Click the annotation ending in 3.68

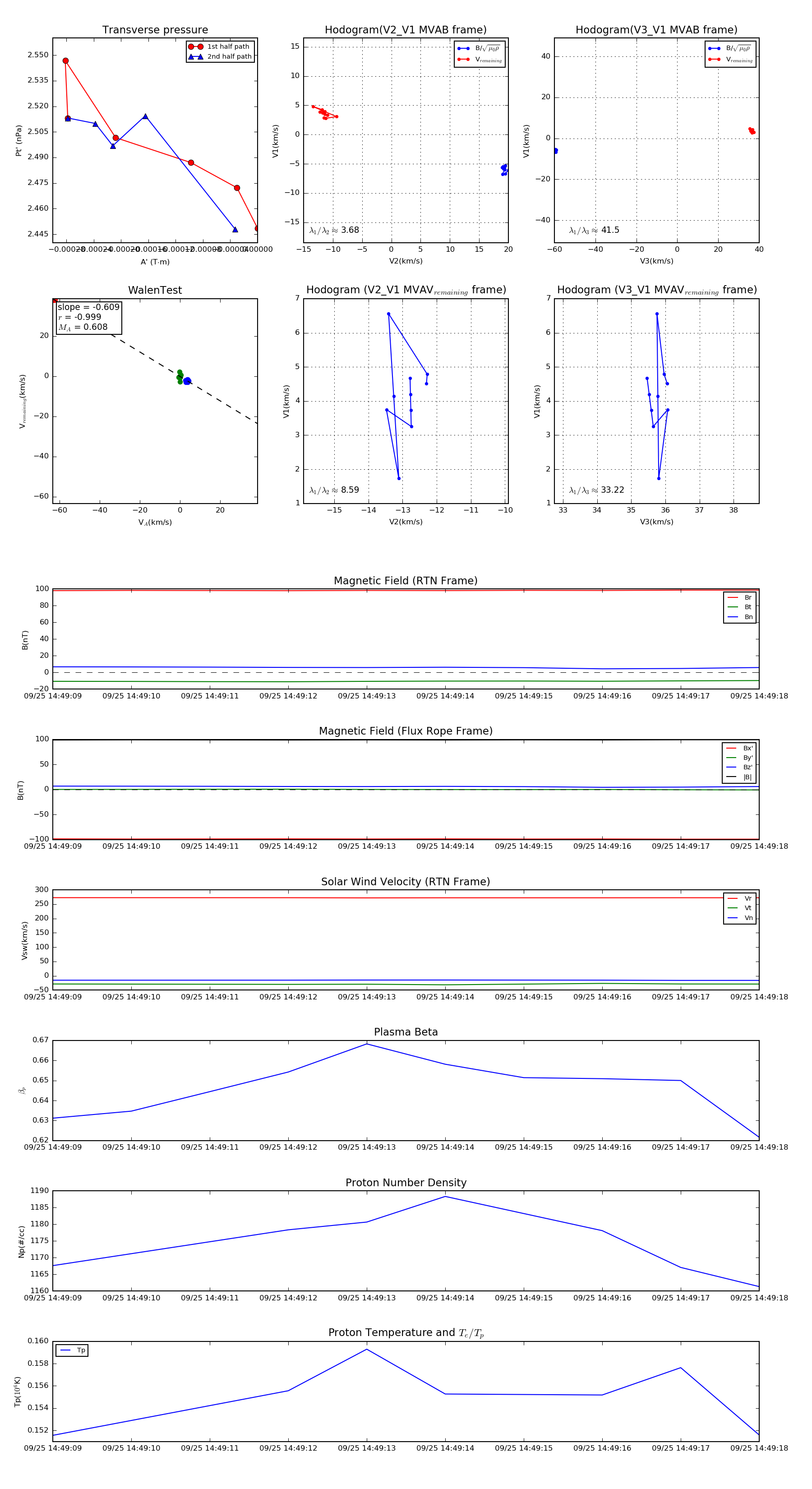pos(334,230)
